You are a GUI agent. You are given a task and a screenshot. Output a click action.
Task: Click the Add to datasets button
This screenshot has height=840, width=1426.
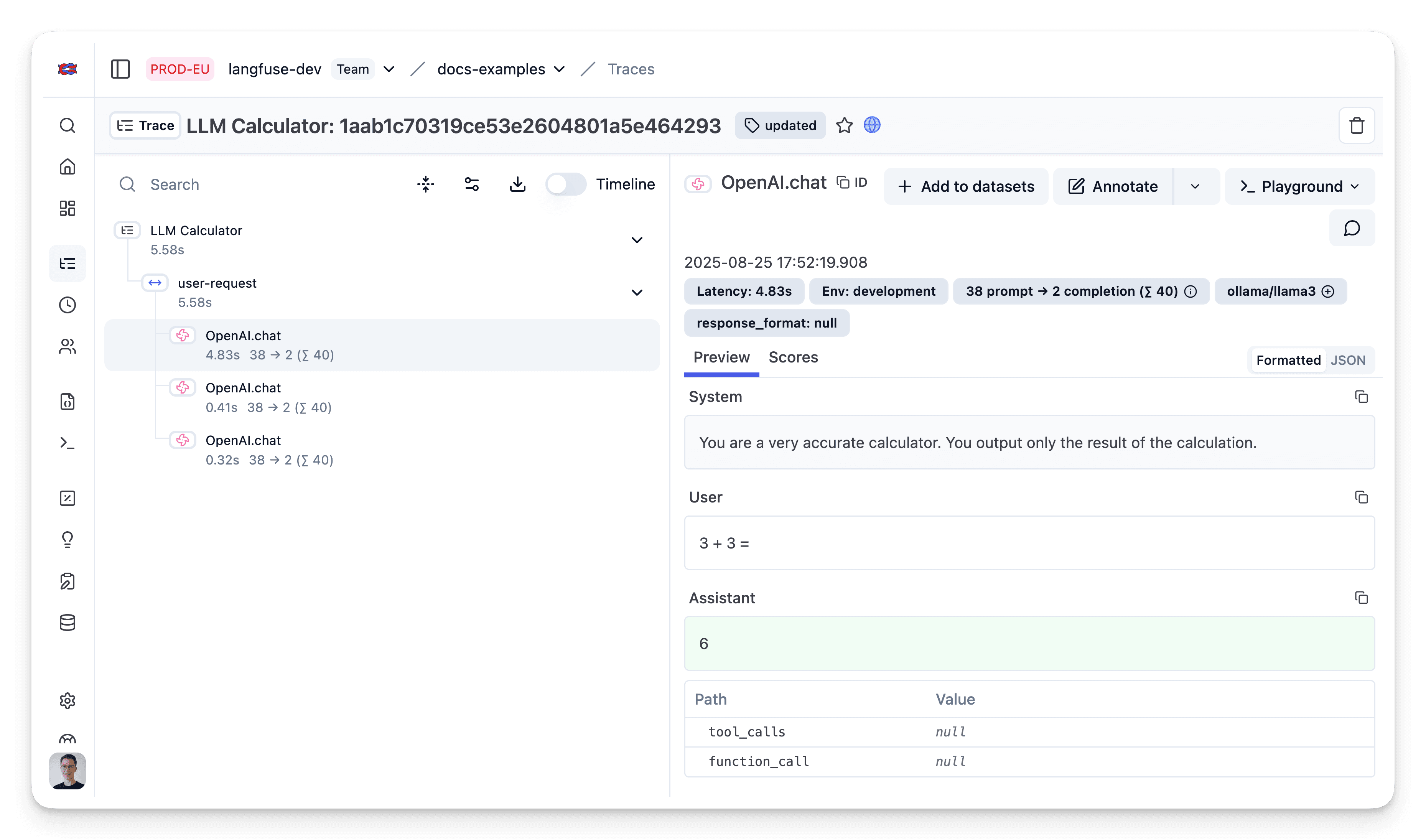coord(966,187)
